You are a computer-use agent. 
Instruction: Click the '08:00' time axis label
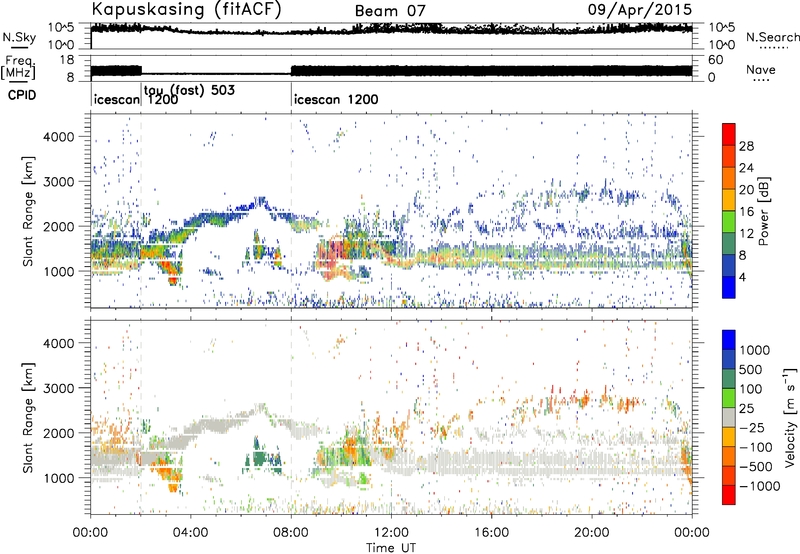[x=291, y=533]
